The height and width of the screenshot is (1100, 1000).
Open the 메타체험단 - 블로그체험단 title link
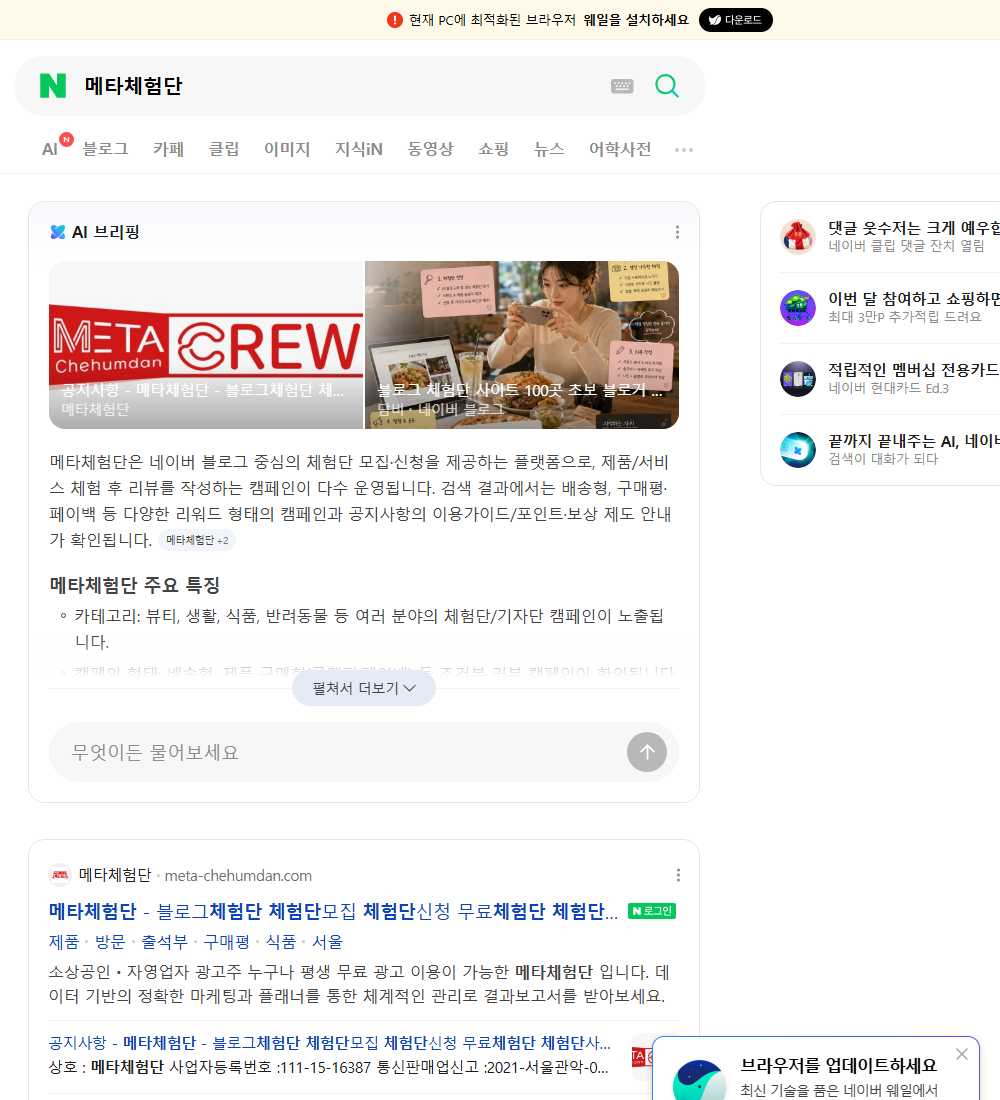pos(333,911)
